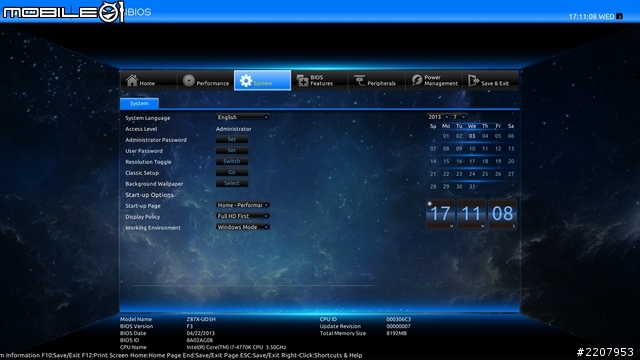Open the Power Management tab
The width and height of the screenshot is (640, 360).
(433, 80)
